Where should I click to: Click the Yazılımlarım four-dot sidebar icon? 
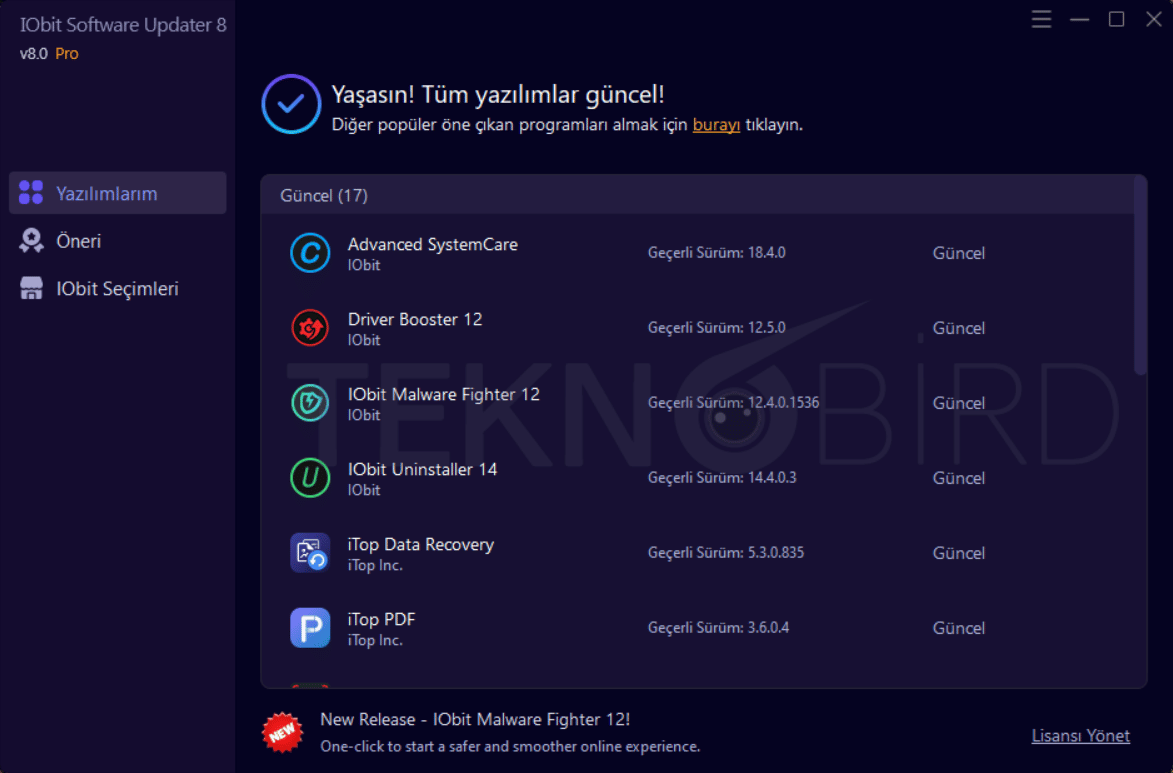pos(31,192)
